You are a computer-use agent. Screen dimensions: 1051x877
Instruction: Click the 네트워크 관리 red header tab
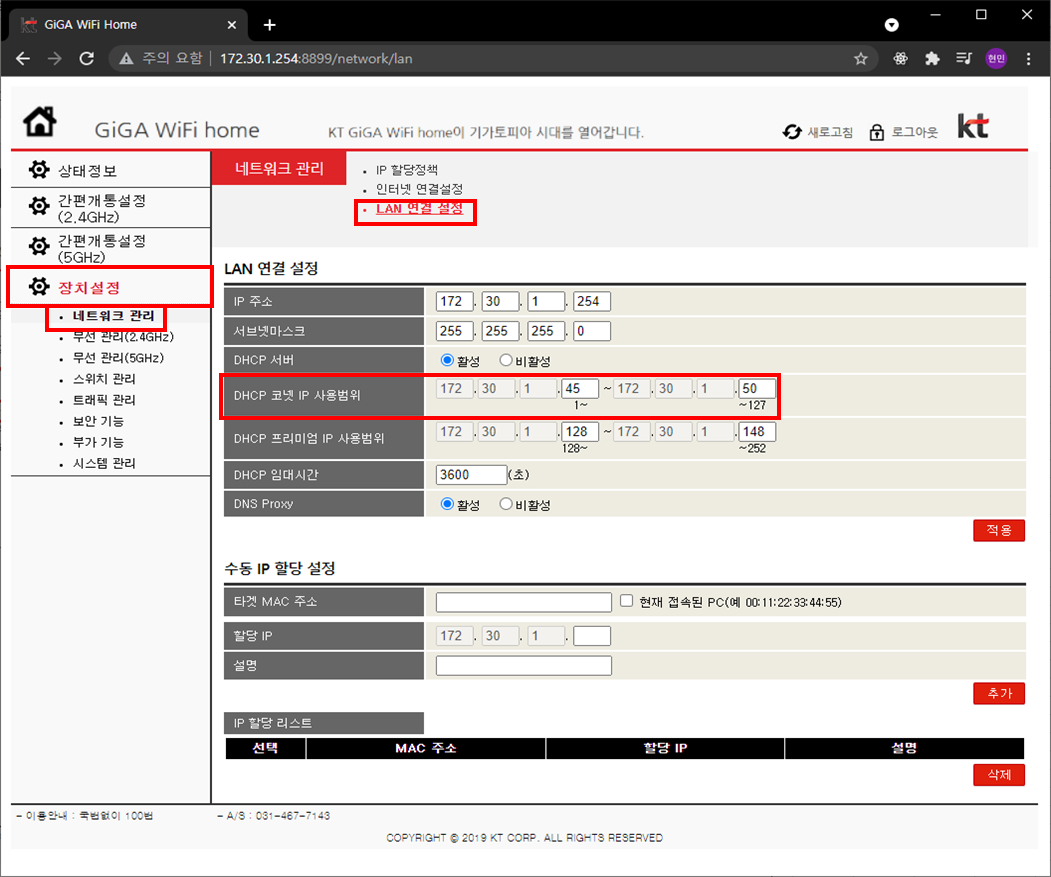tap(279, 168)
